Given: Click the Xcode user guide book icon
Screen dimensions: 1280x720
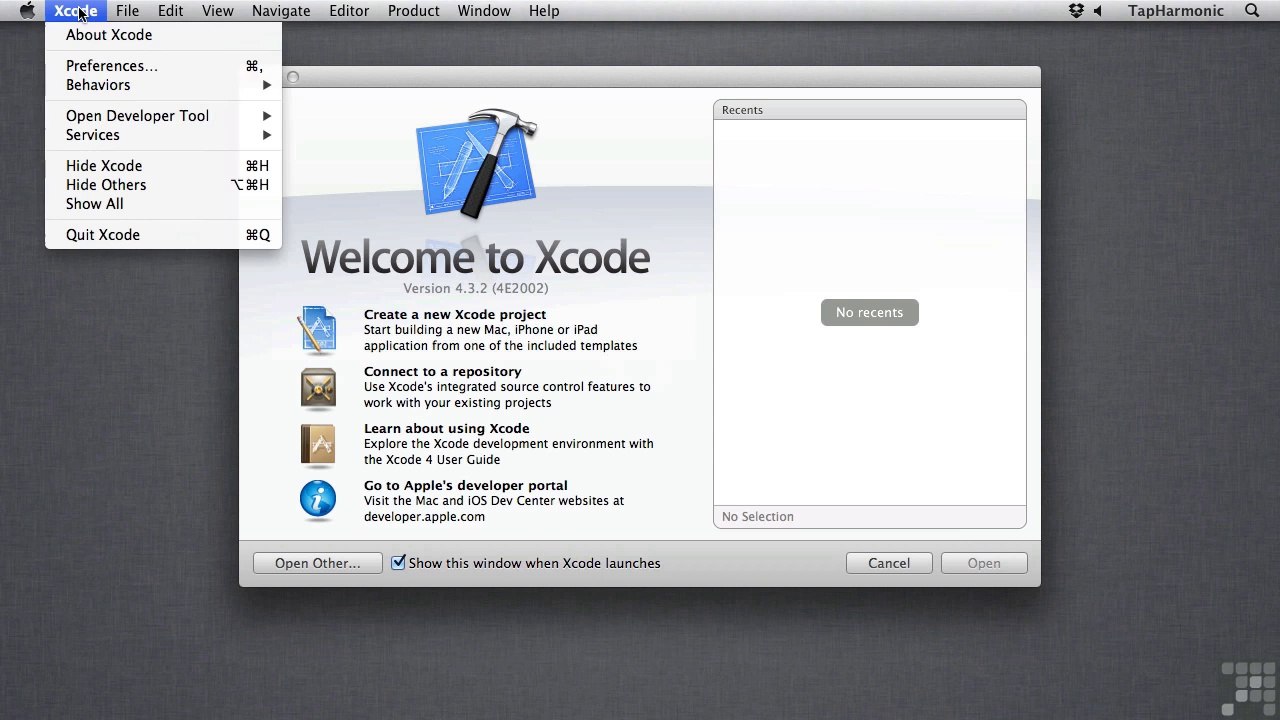Looking at the screenshot, I should point(318,445).
